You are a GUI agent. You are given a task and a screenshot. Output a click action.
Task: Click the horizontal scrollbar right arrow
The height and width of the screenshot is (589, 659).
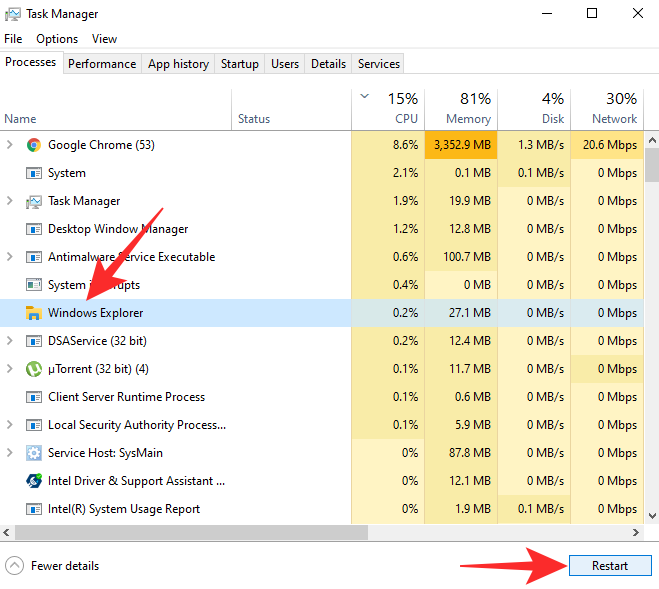click(x=634, y=534)
